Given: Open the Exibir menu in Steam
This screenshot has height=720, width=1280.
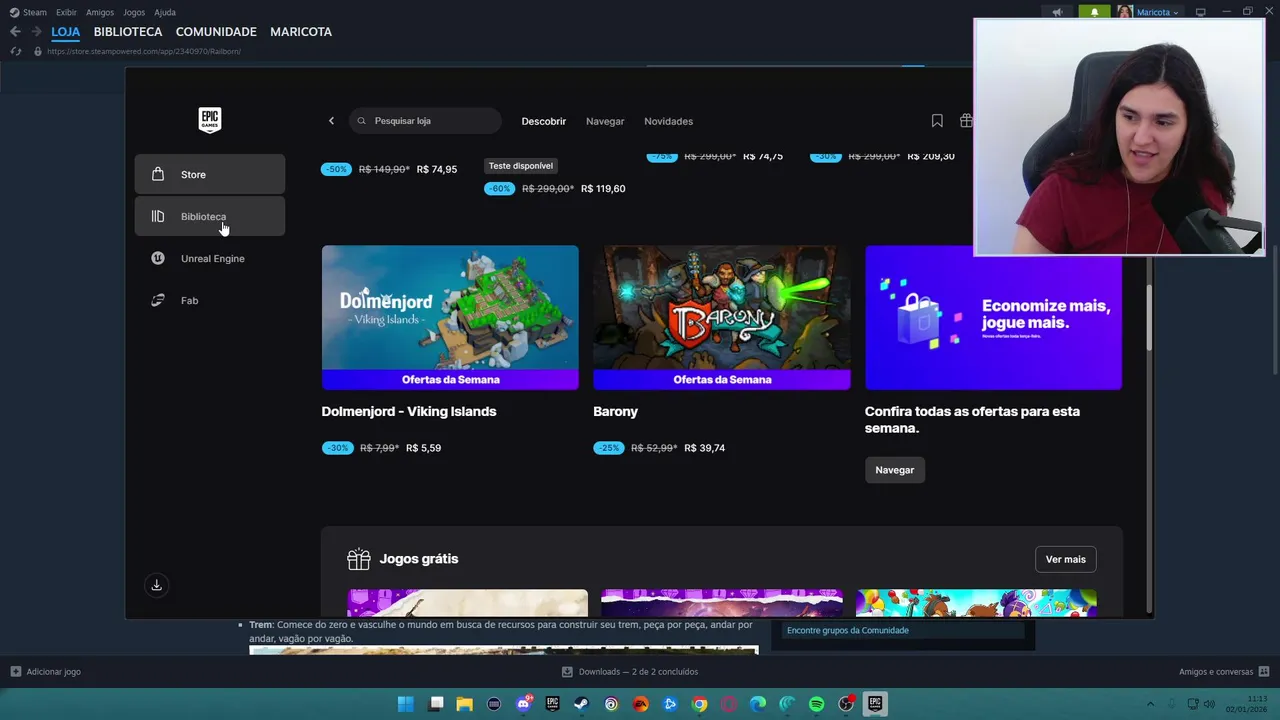Looking at the screenshot, I should [66, 12].
